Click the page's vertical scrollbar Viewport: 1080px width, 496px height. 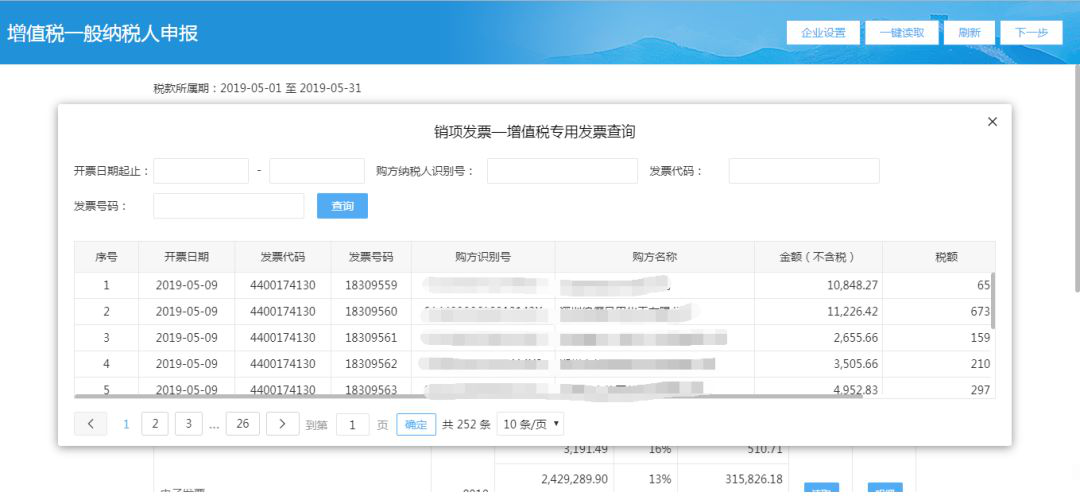1077,178
